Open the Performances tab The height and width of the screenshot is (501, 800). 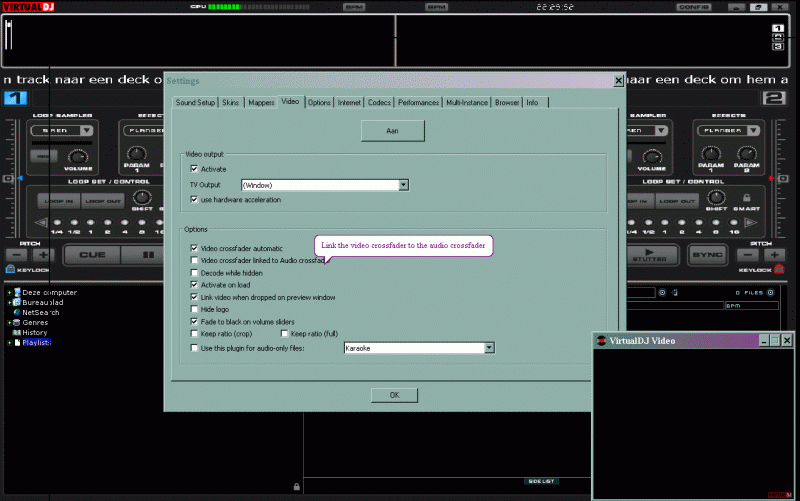pos(418,103)
